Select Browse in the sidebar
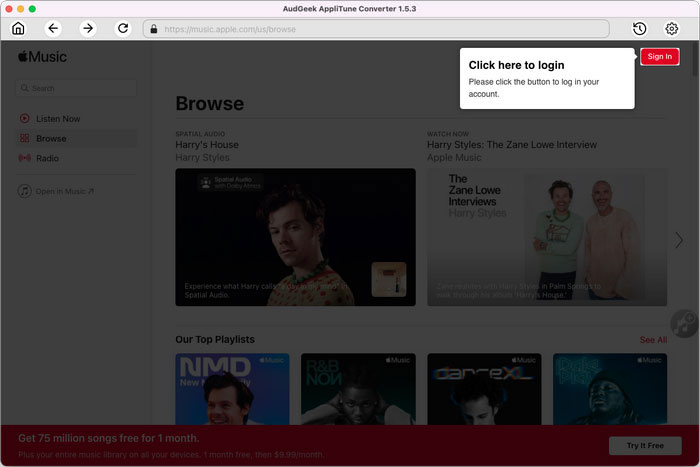700x467 pixels. [76, 138]
